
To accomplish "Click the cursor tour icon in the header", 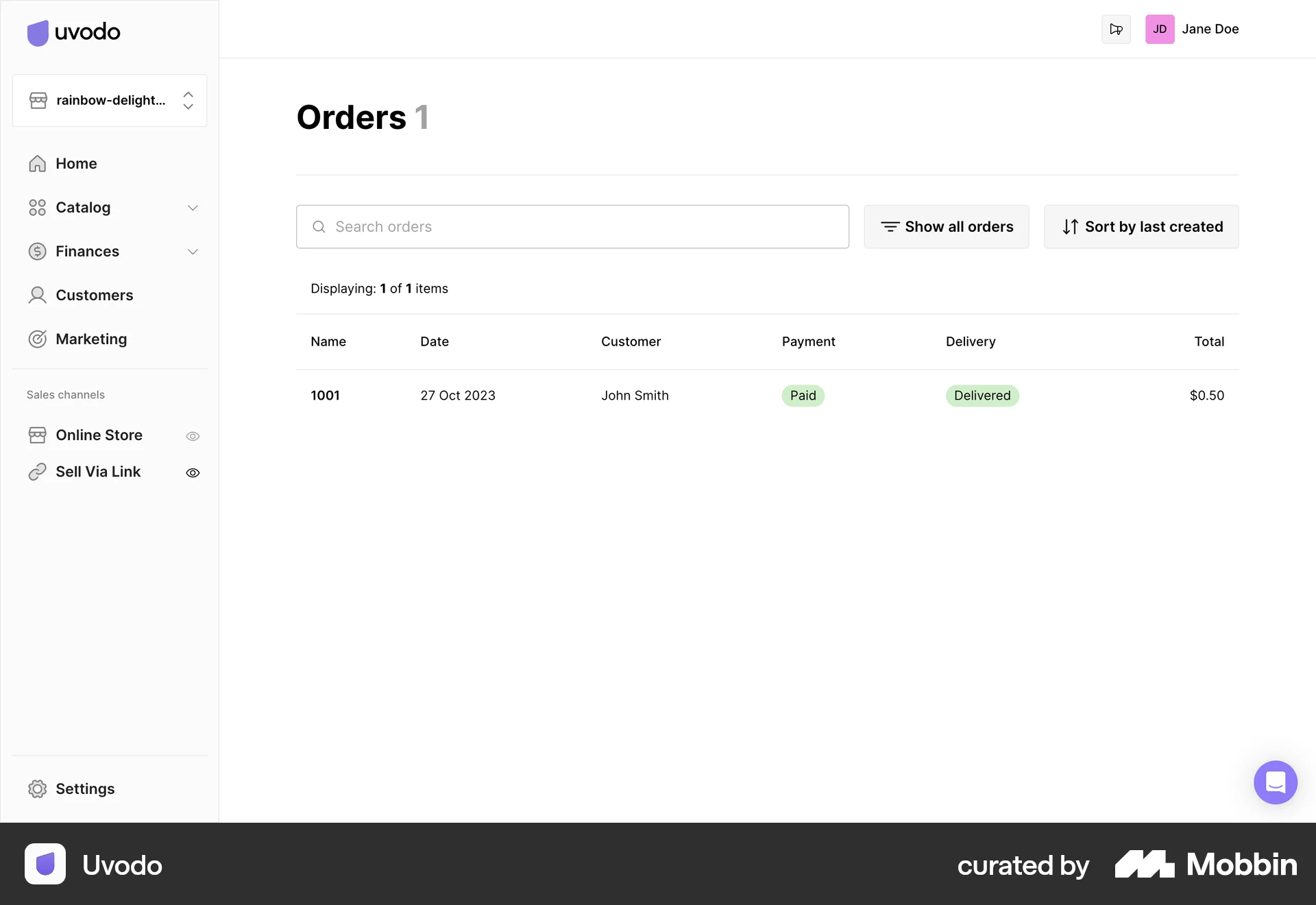I will point(1116,29).
